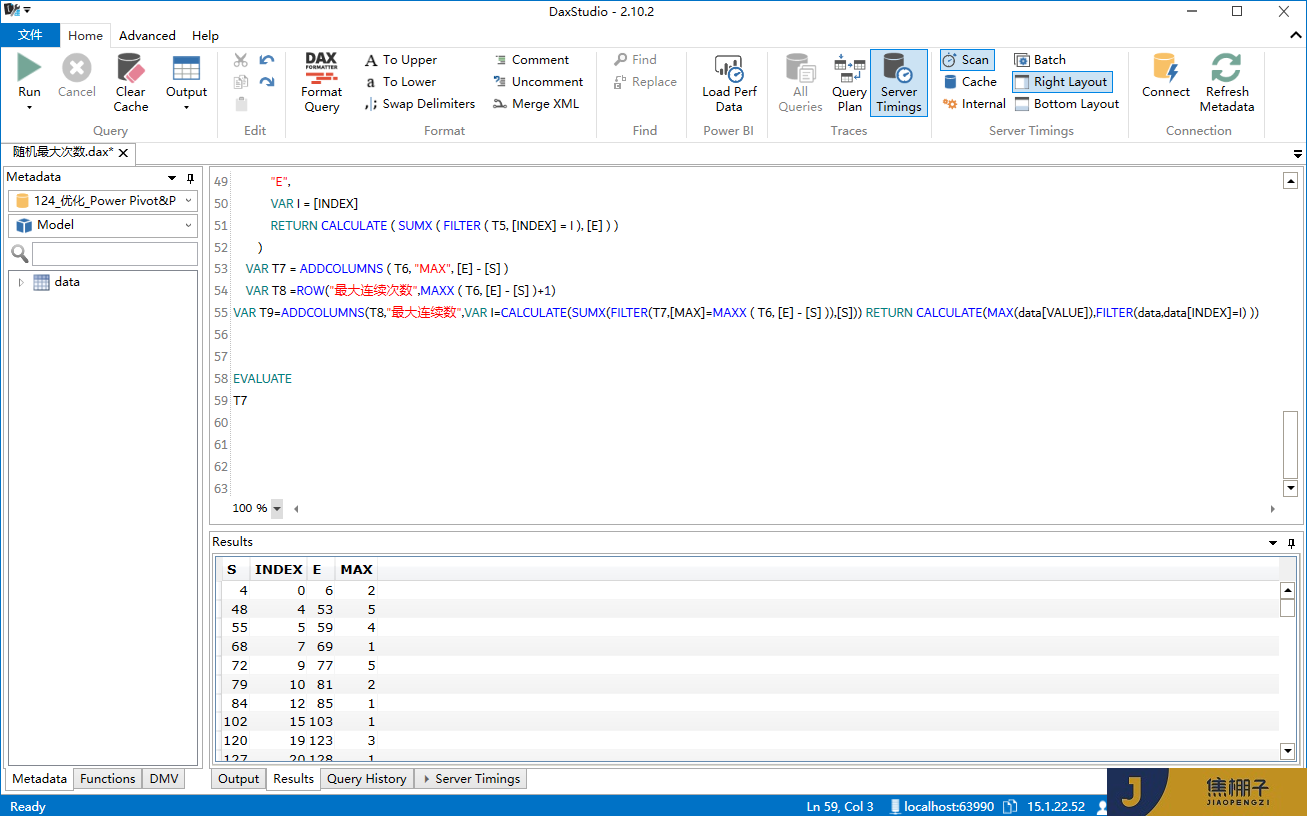The width and height of the screenshot is (1307, 816).
Task: Switch to the Functions tab
Action: pyautogui.click(x=107, y=779)
